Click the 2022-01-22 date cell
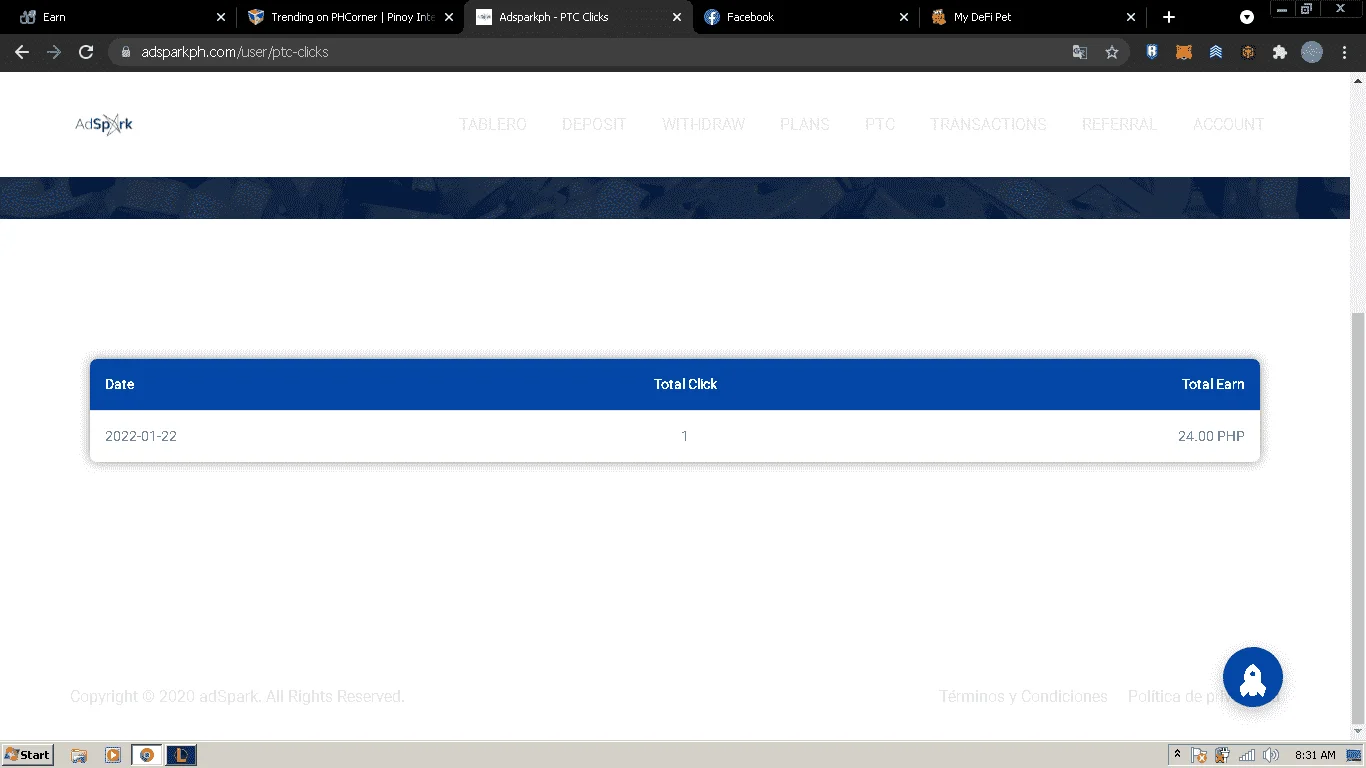This screenshot has width=1366, height=768. coord(141,436)
